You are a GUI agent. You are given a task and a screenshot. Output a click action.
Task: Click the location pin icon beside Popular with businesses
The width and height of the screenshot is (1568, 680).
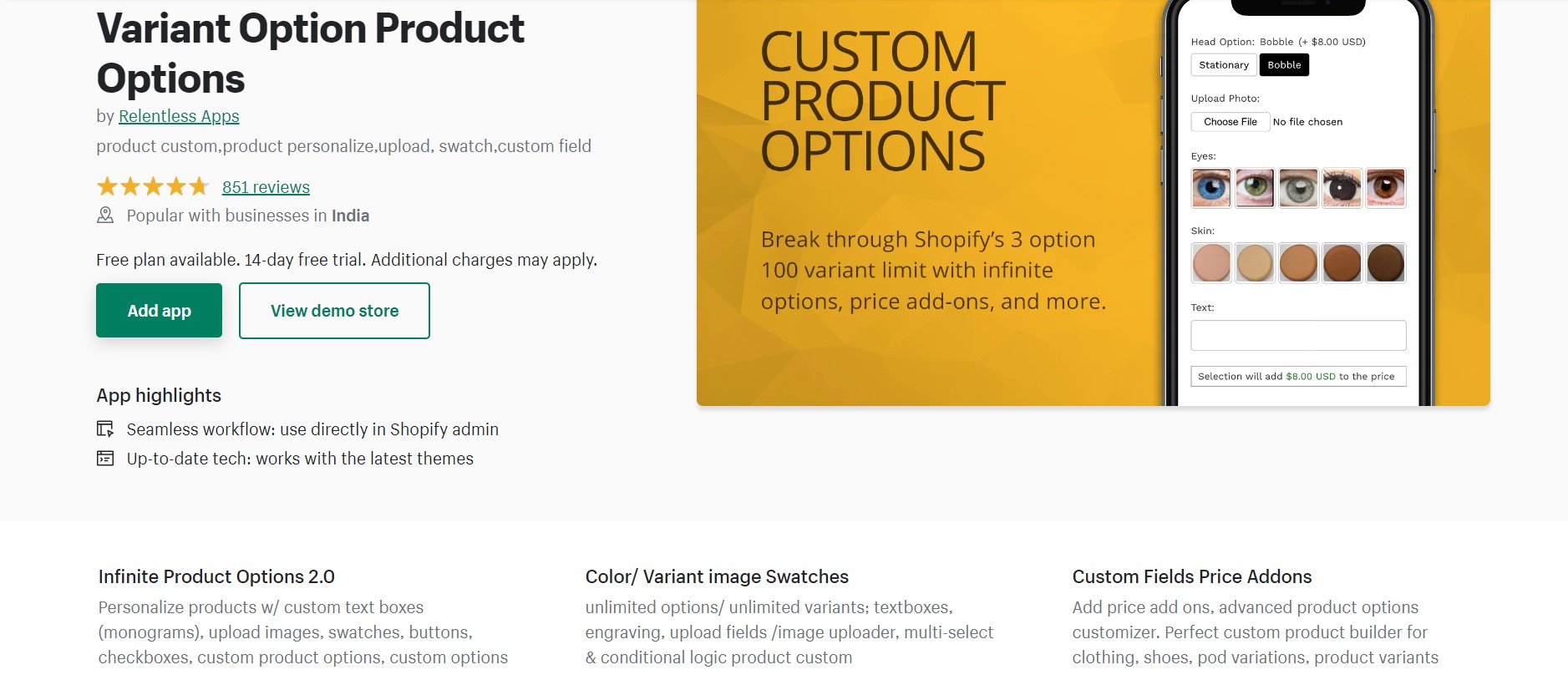pos(105,216)
